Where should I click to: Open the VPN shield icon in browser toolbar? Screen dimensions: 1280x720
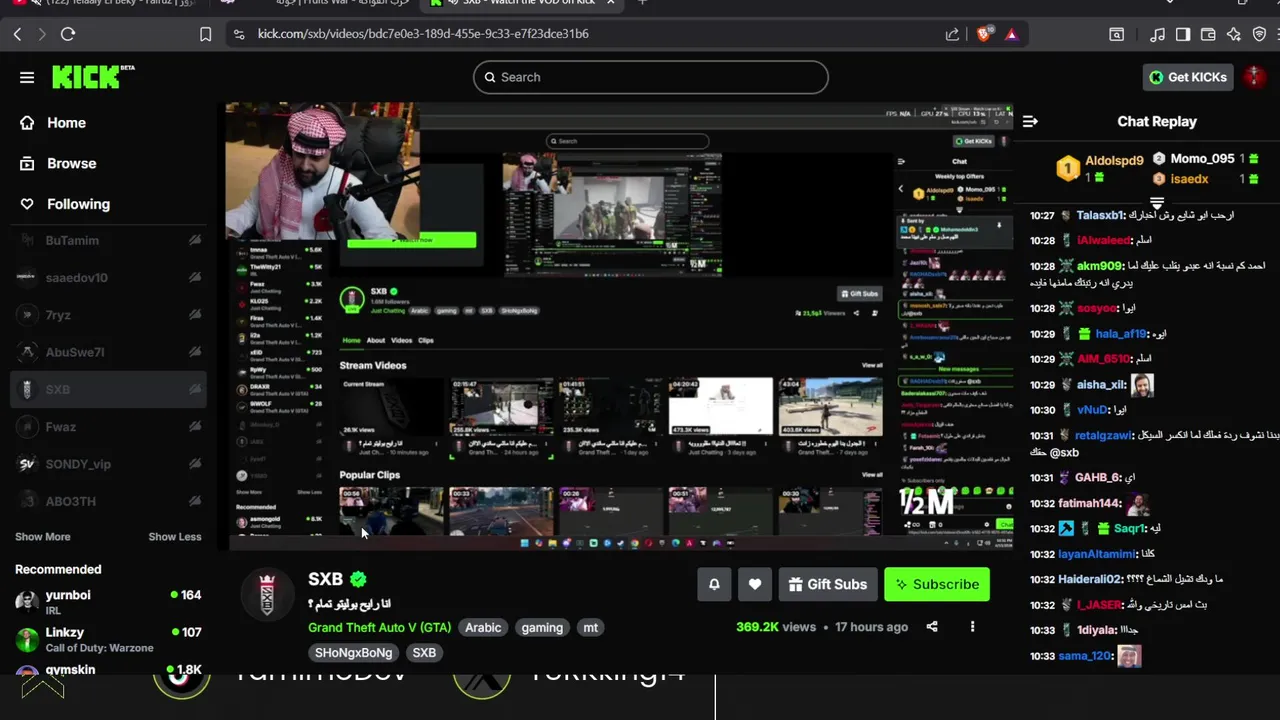coord(1259,34)
